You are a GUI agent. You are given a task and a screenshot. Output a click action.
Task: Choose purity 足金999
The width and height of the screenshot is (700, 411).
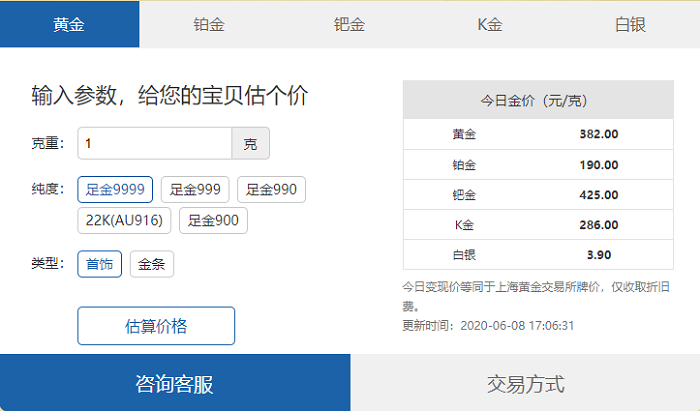click(x=195, y=189)
